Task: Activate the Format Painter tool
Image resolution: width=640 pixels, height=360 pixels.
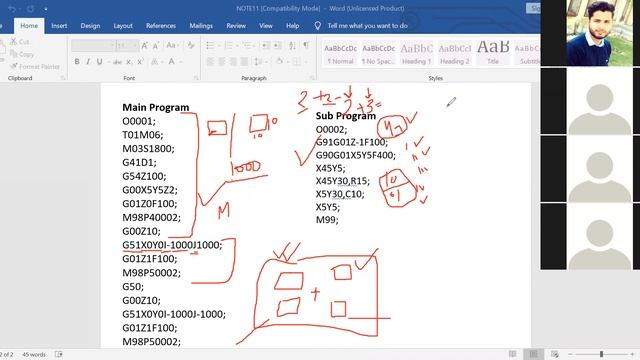Action: [35, 66]
